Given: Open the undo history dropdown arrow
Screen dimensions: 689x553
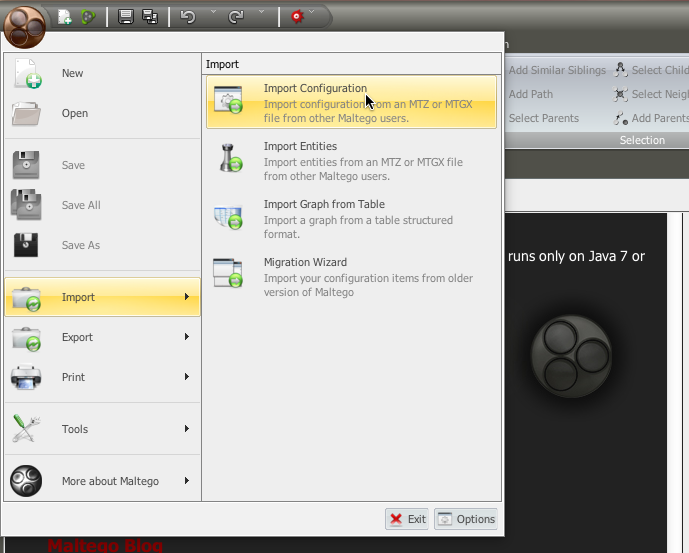Looking at the screenshot, I should (x=214, y=12).
